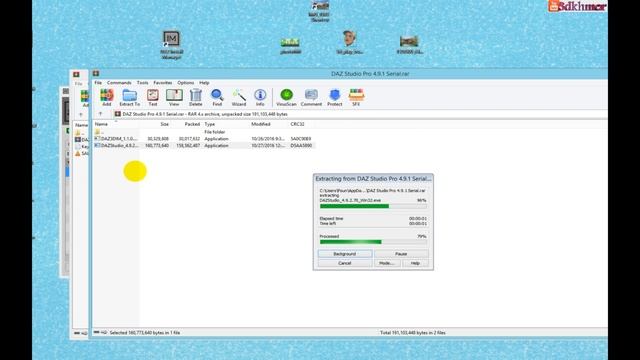The image size is (640, 360).
Task: Open the landscape photo desktop icon
Action: (409, 45)
